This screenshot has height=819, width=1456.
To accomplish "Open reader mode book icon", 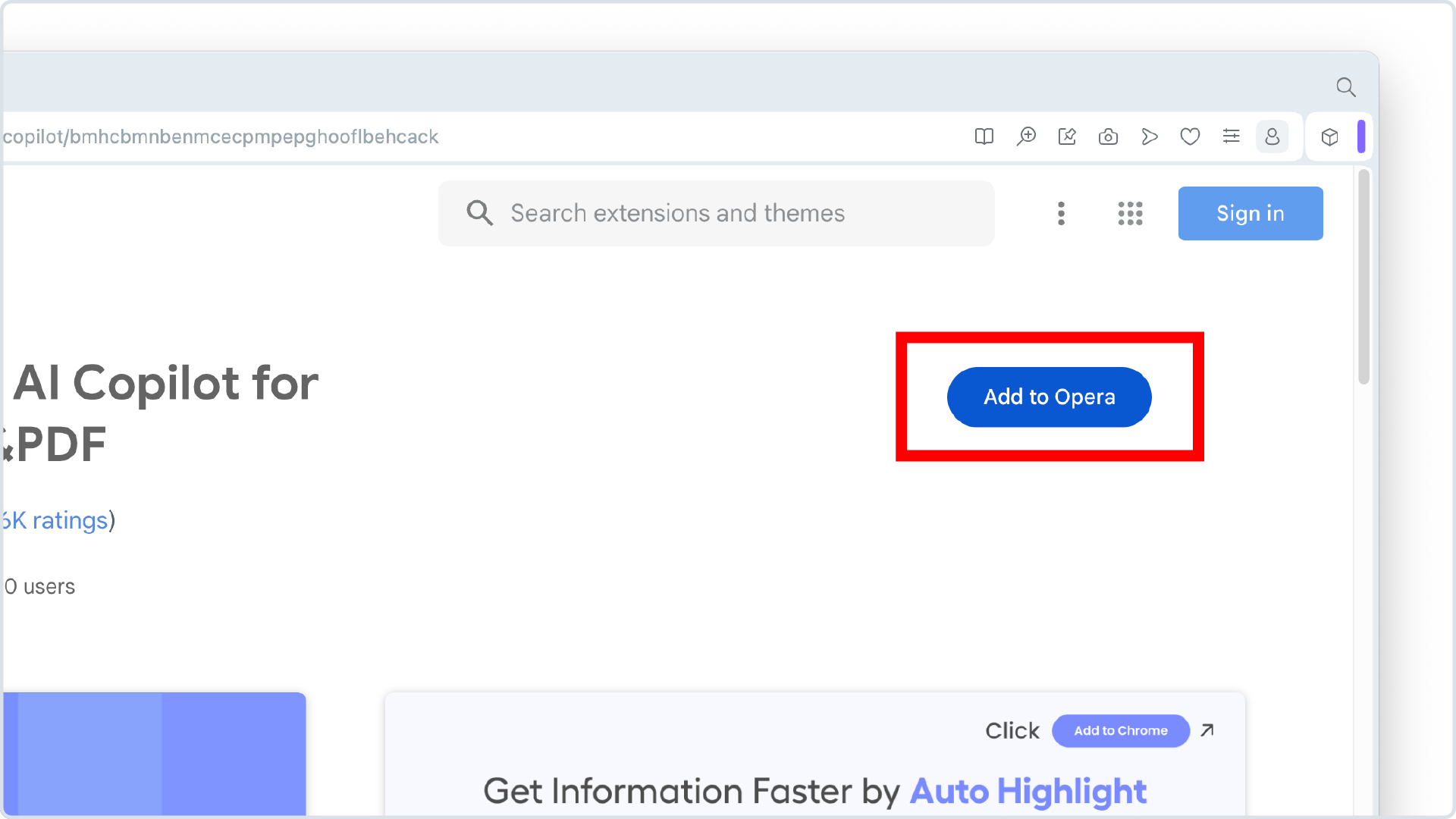I will 984,136.
